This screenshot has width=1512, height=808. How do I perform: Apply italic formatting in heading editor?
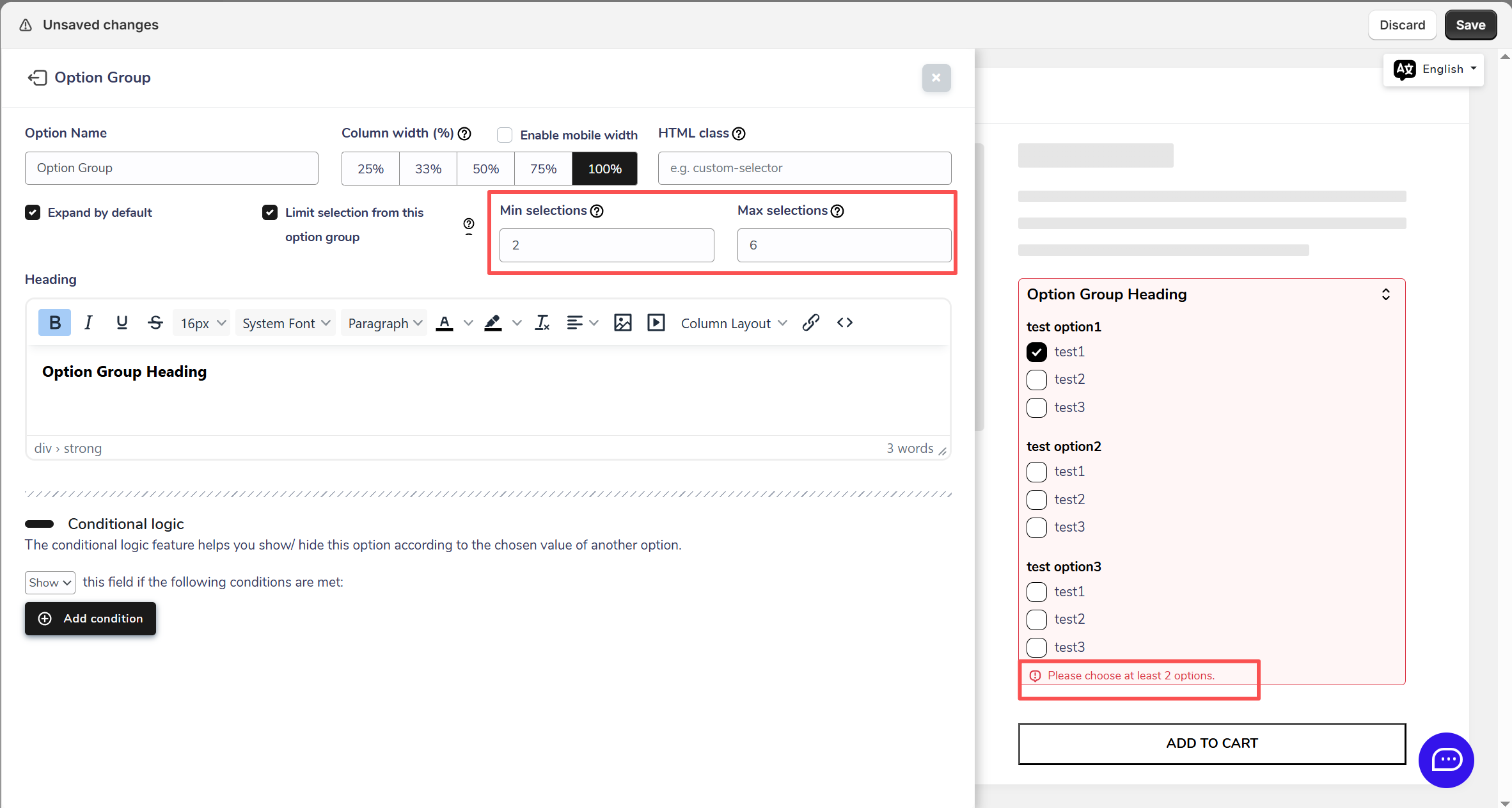click(88, 323)
